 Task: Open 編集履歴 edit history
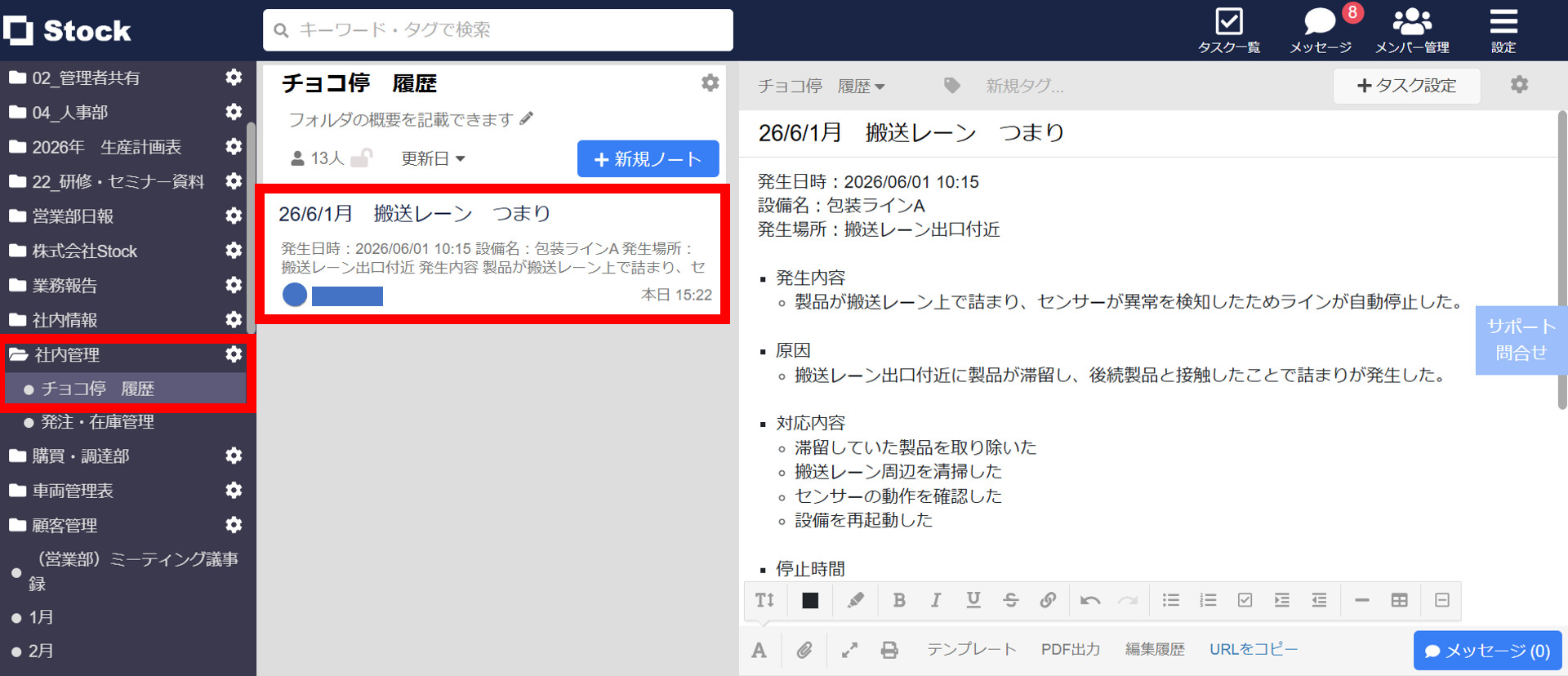(1155, 649)
